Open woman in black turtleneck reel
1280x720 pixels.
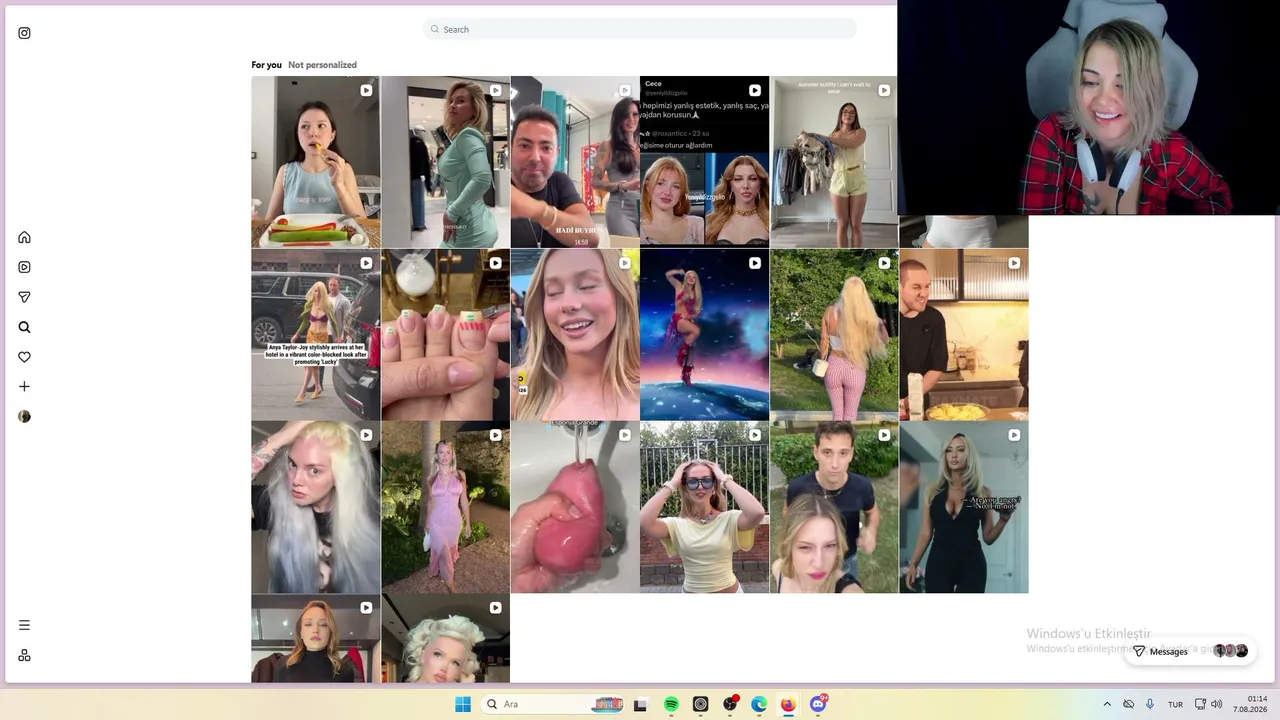tap(315, 639)
